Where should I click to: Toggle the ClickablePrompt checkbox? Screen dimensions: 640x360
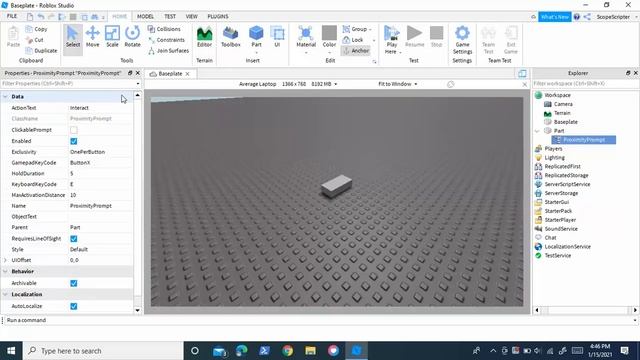[x=73, y=130]
